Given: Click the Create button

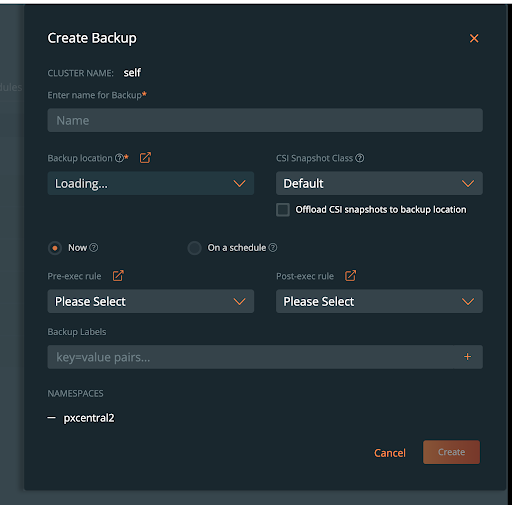Looking at the screenshot, I should (451, 452).
